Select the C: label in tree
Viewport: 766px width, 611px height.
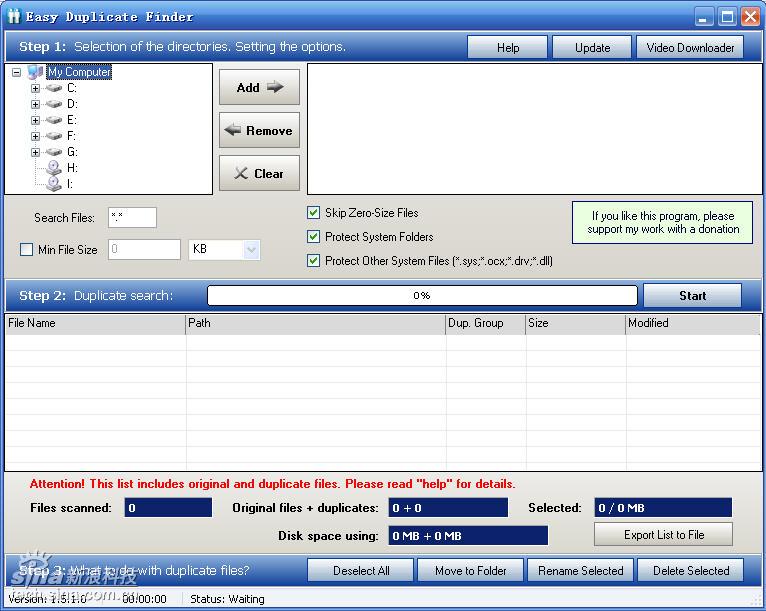(x=72, y=88)
